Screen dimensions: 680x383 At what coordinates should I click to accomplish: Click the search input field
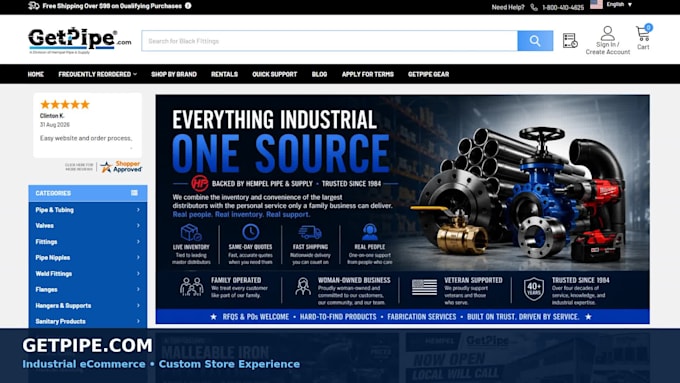(330, 41)
